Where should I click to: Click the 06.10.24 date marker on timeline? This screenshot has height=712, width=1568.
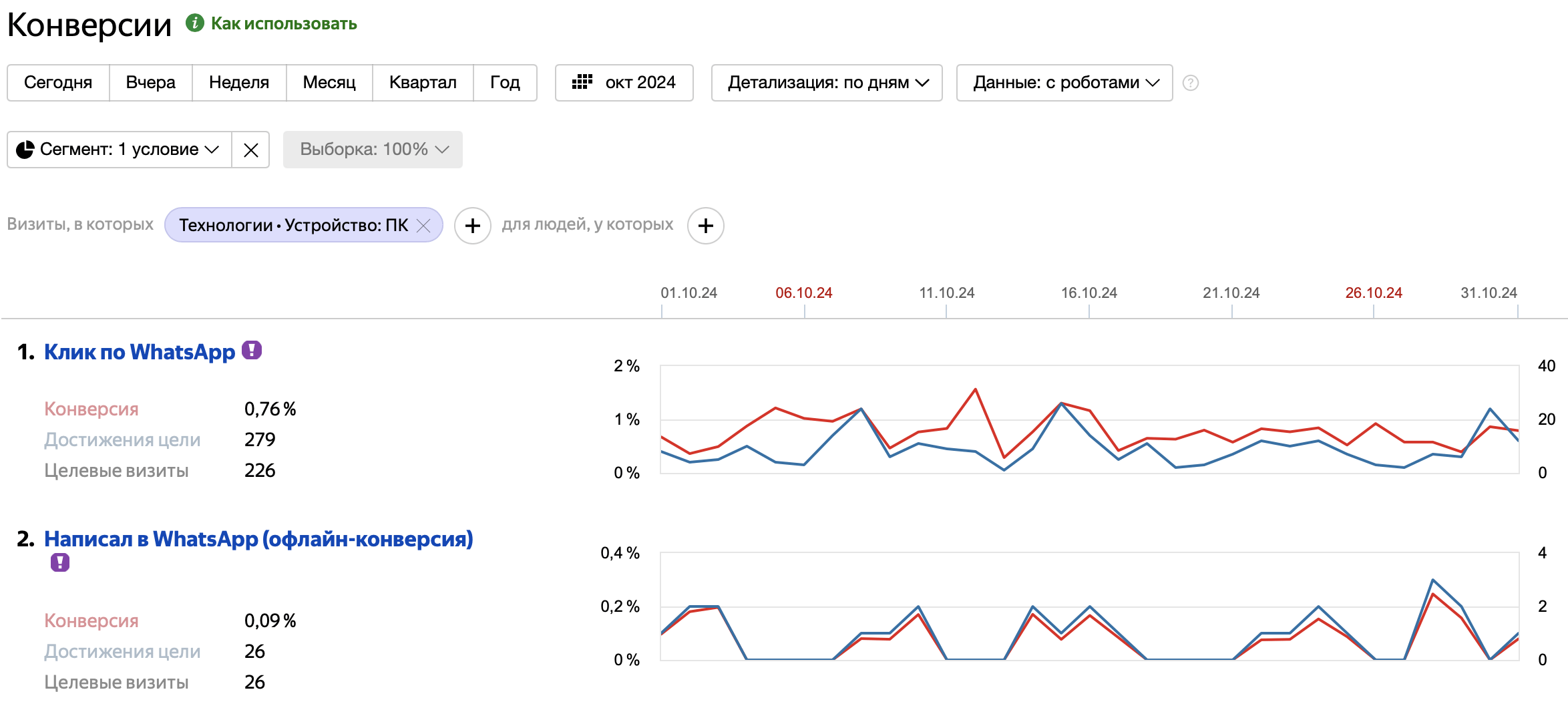[x=803, y=293]
